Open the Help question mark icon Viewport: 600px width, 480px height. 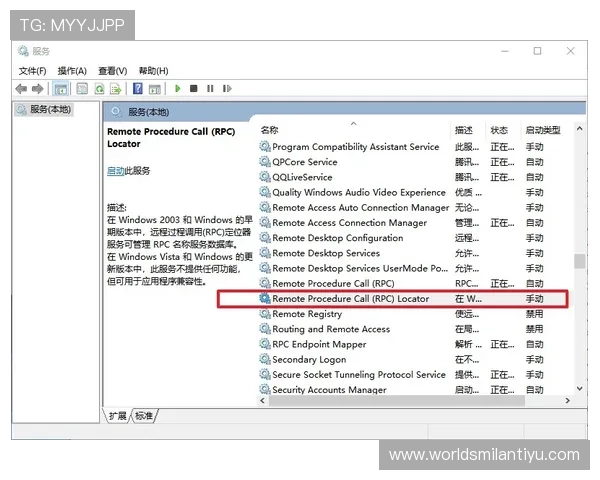137,88
